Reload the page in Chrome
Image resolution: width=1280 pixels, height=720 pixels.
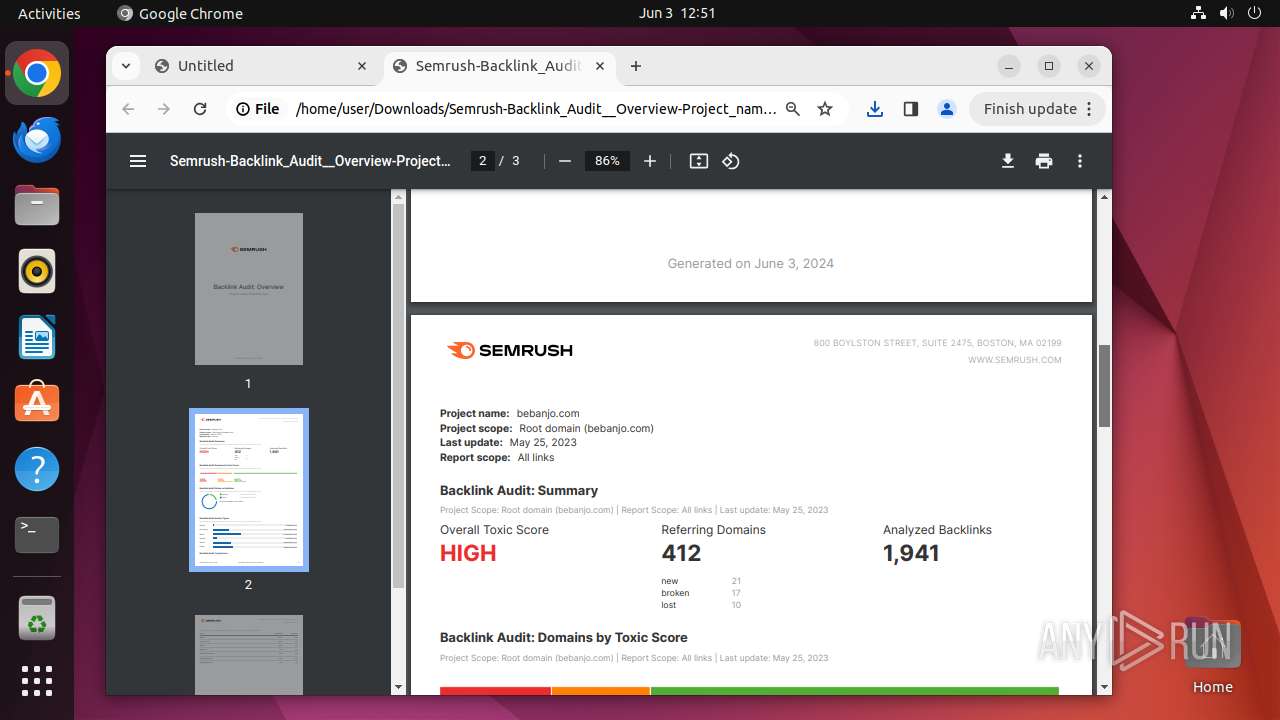point(200,109)
